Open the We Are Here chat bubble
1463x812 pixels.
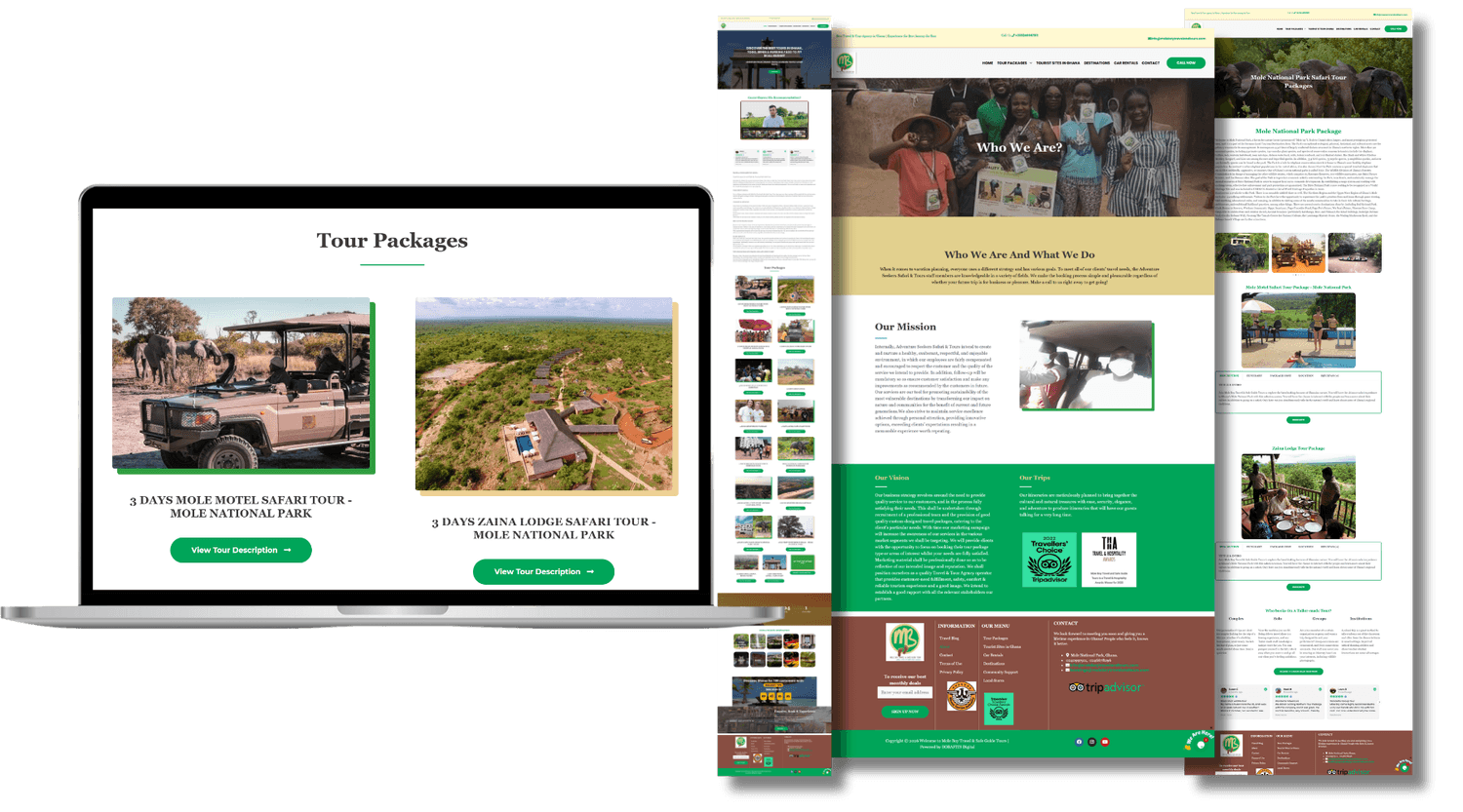[x=1199, y=740]
